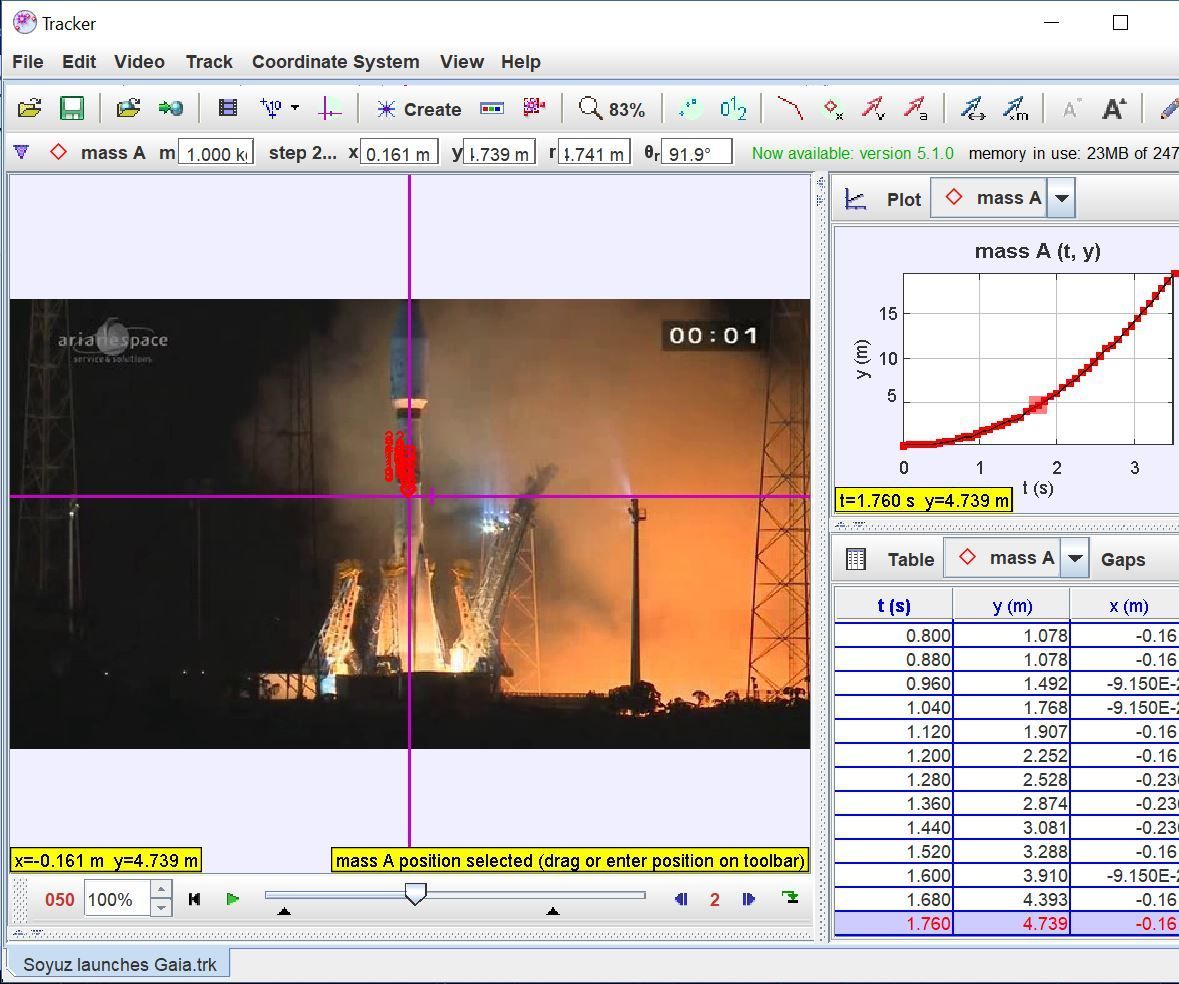Open the video clip settings
1179x984 pixels.
pyautogui.click(x=228, y=109)
